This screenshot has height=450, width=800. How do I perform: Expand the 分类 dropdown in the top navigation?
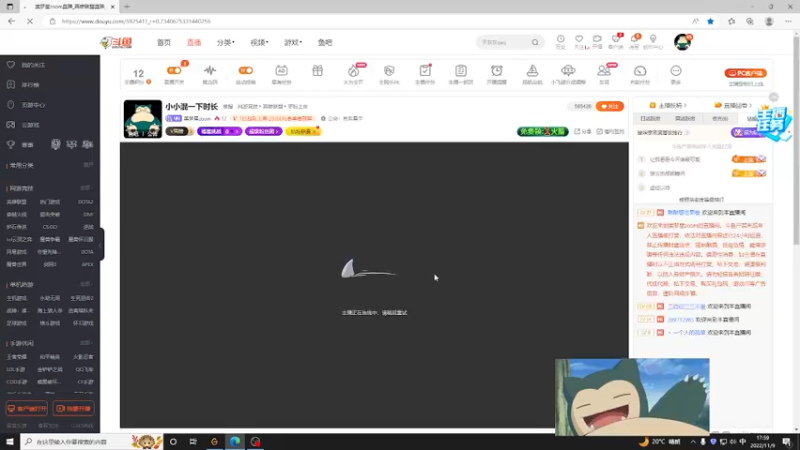coord(226,42)
